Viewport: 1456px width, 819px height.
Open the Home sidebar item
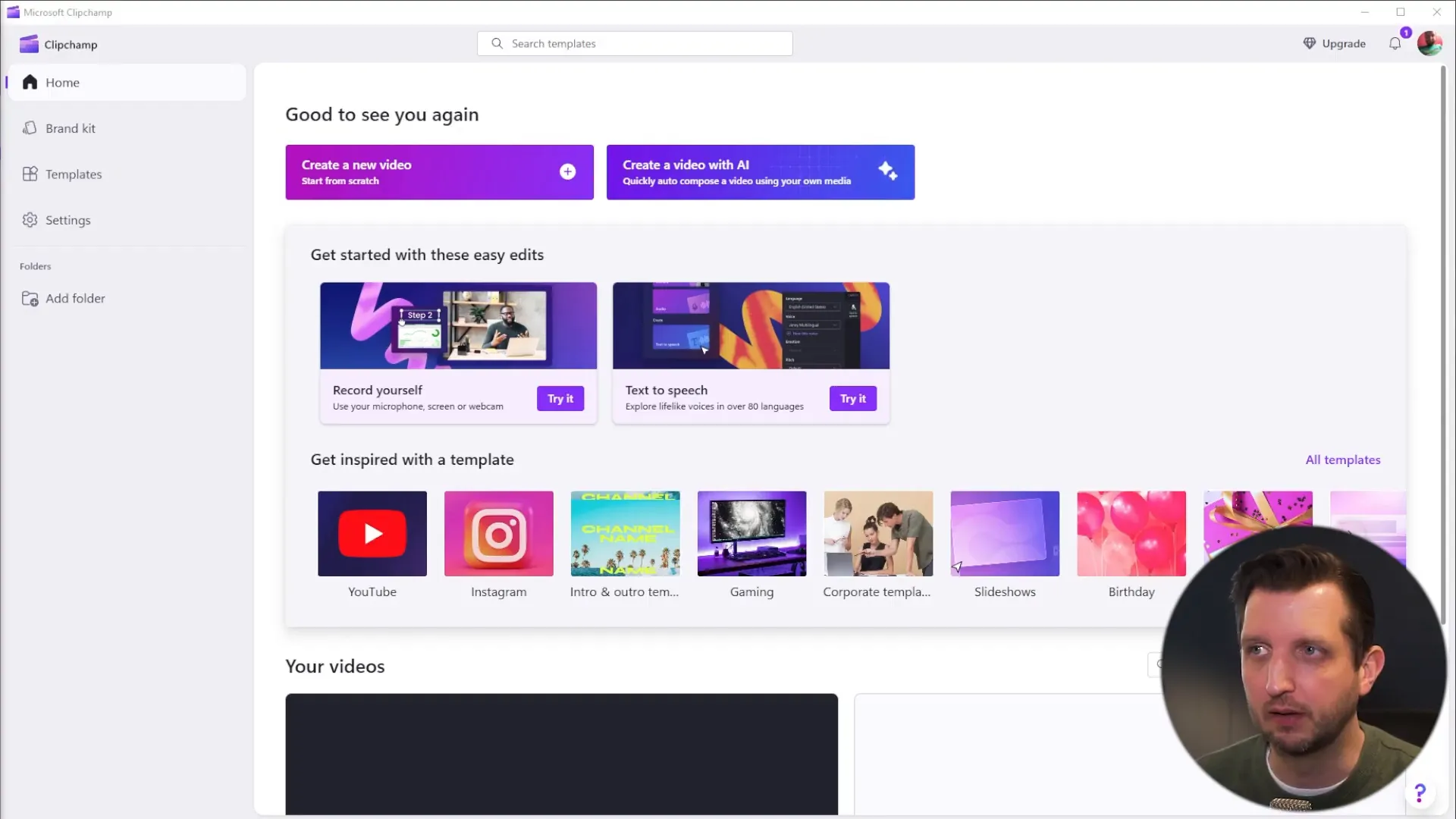click(x=127, y=83)
